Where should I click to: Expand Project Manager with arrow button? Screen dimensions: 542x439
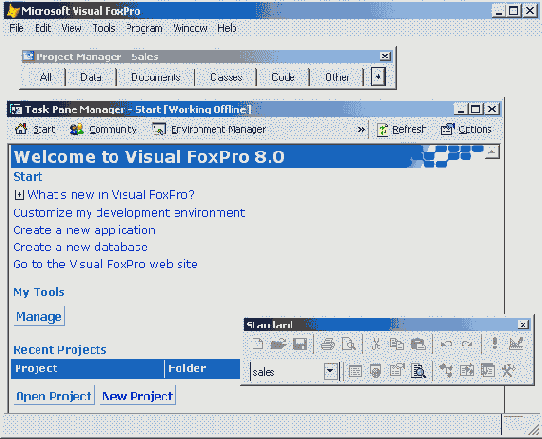pyautogui.click(x=378, y=76)
